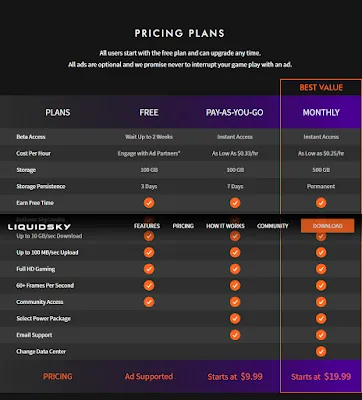The image size is (362, 400).
Task: Click Monthly plan's Change Data Center checkmark
Action: tap(321, 351)
